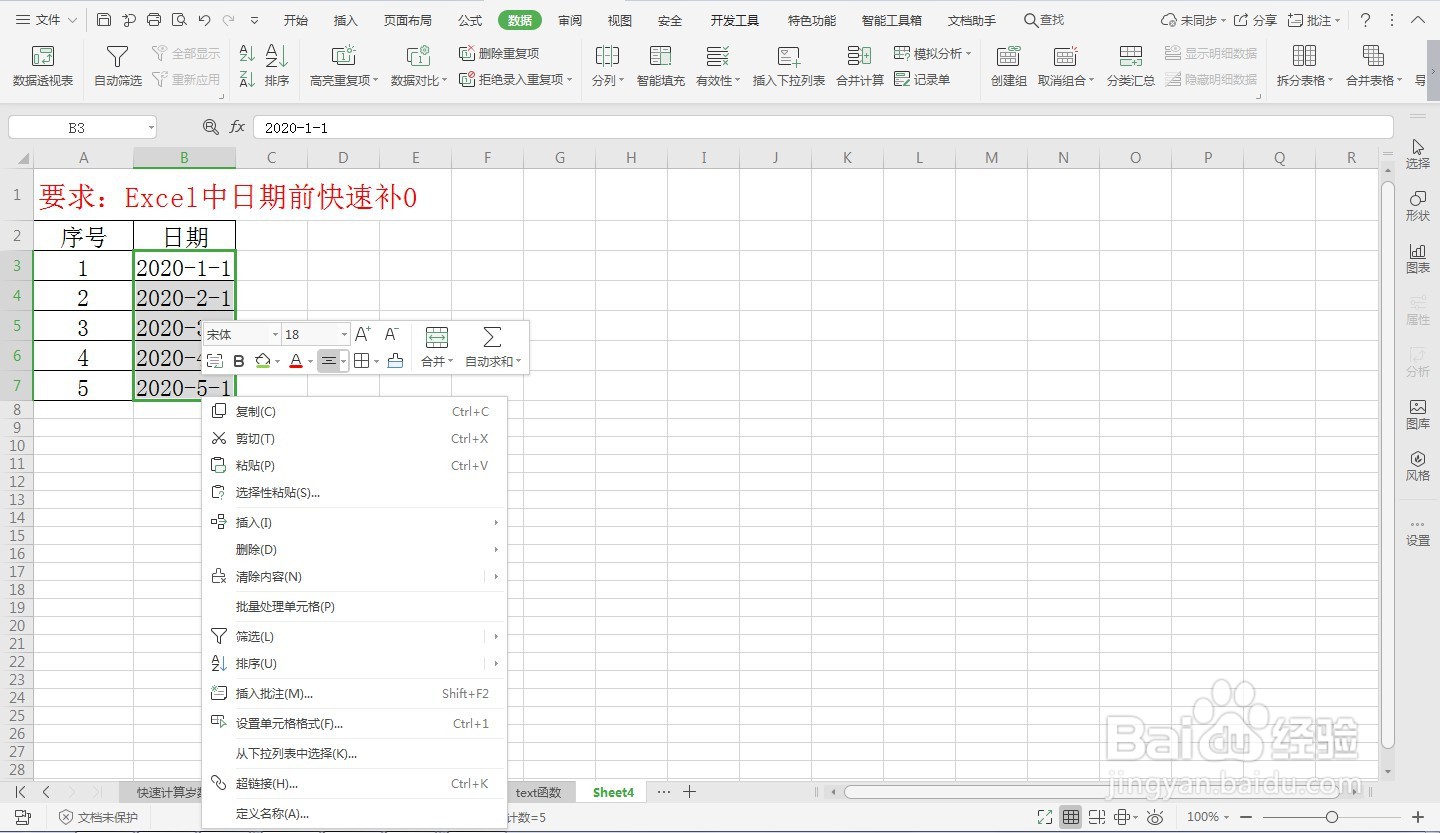
Task: Expand 高亮重复项 dropdown
Action: pyautogui.click(x=375, y=81)
